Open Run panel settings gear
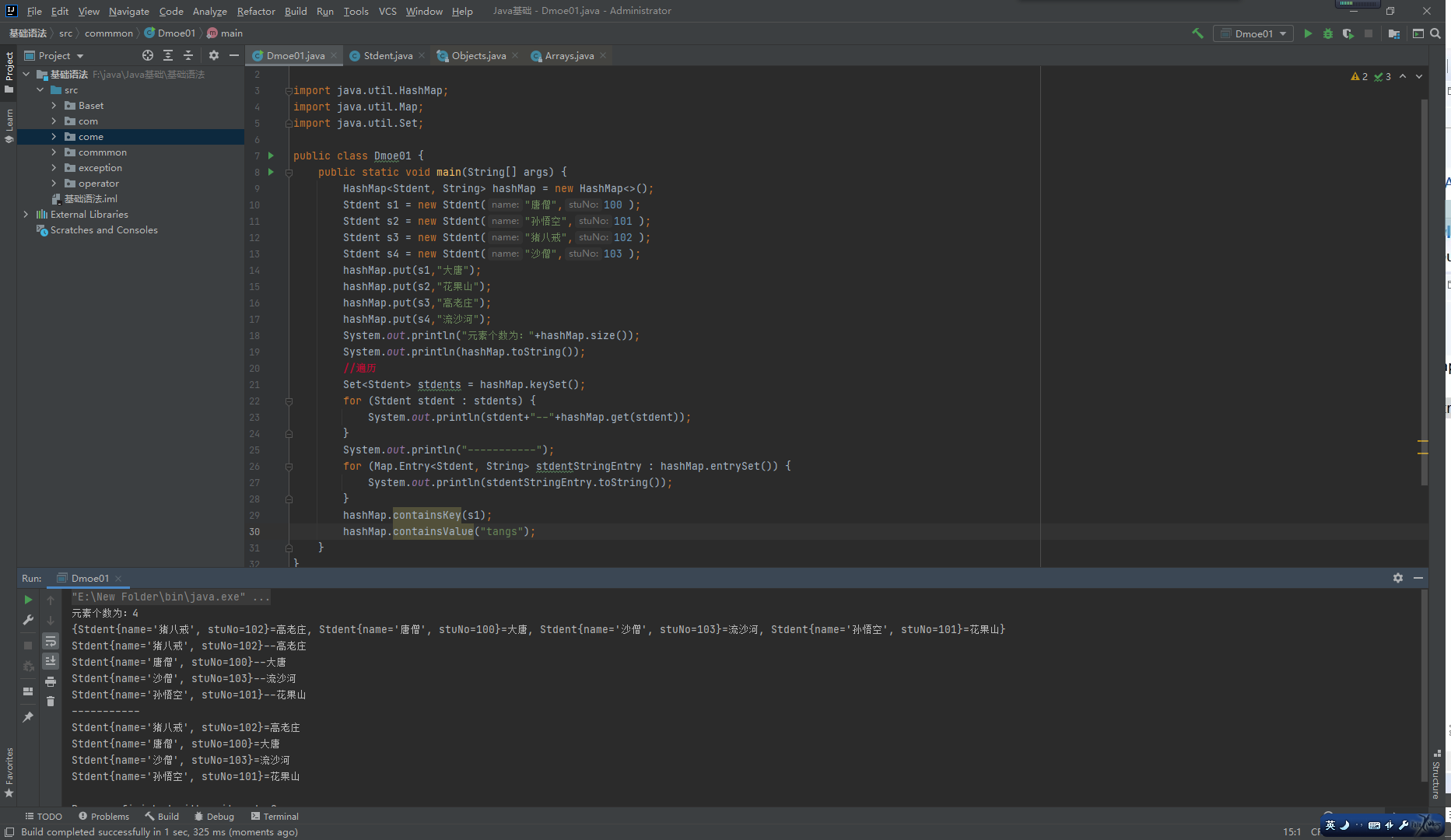 (1398, 578)
